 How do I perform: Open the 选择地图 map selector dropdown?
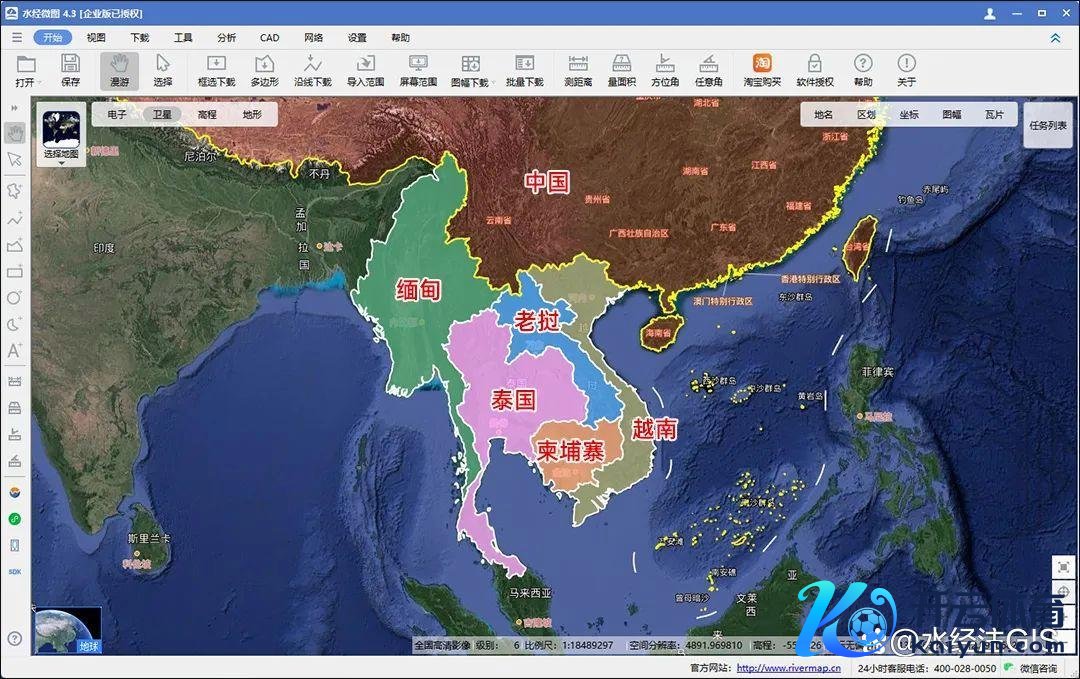pos(61,137)
